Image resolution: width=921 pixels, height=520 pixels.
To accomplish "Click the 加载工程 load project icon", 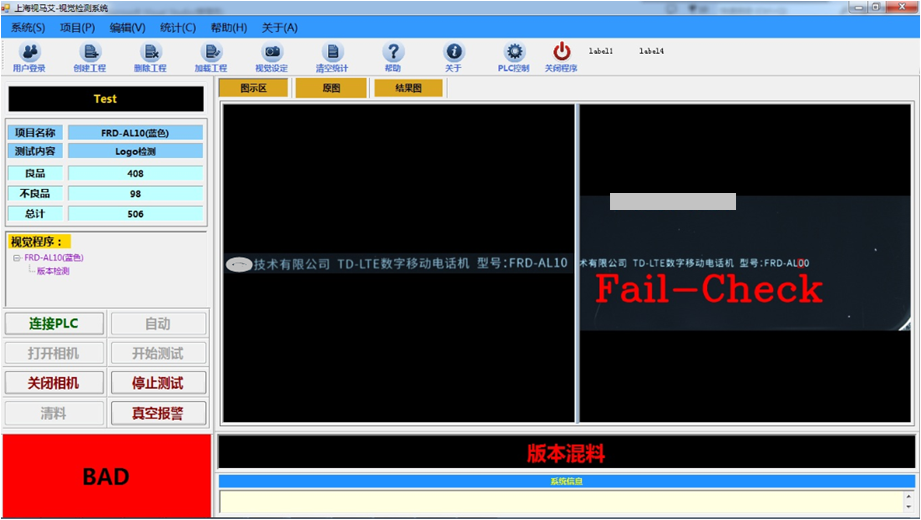I will tap(211, 57).
